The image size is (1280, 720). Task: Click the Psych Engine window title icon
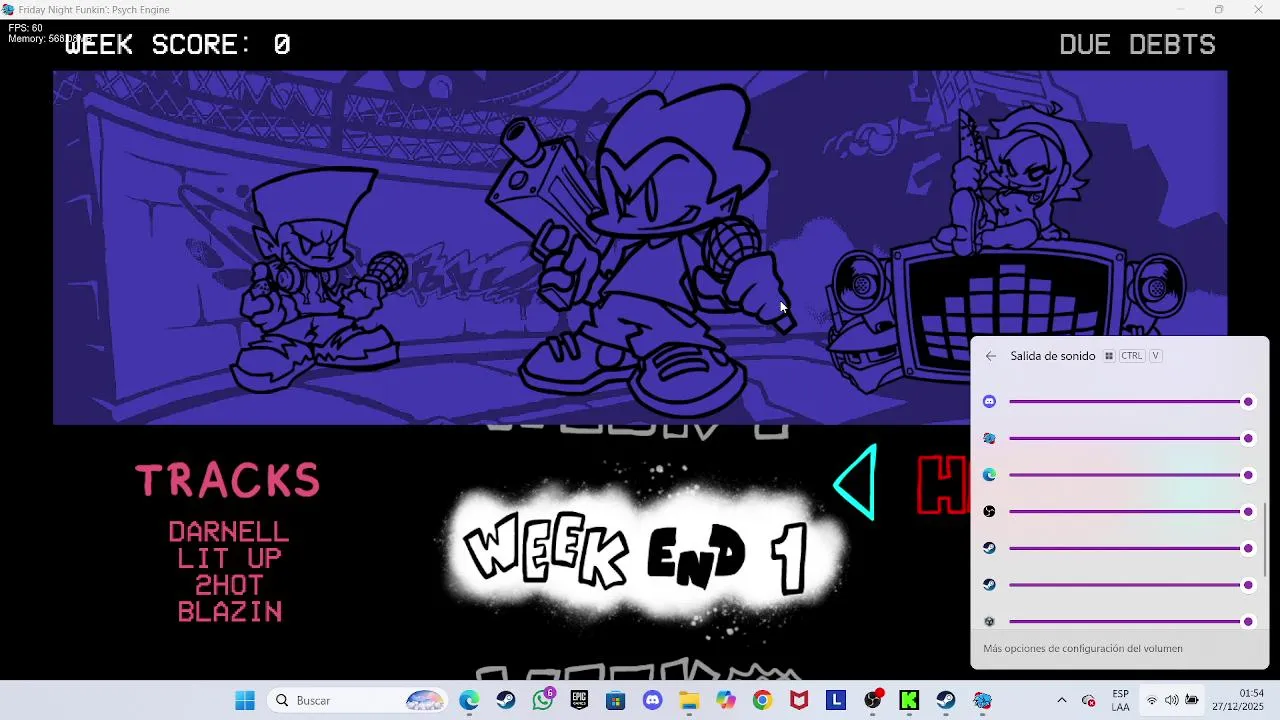pos(8,10)
